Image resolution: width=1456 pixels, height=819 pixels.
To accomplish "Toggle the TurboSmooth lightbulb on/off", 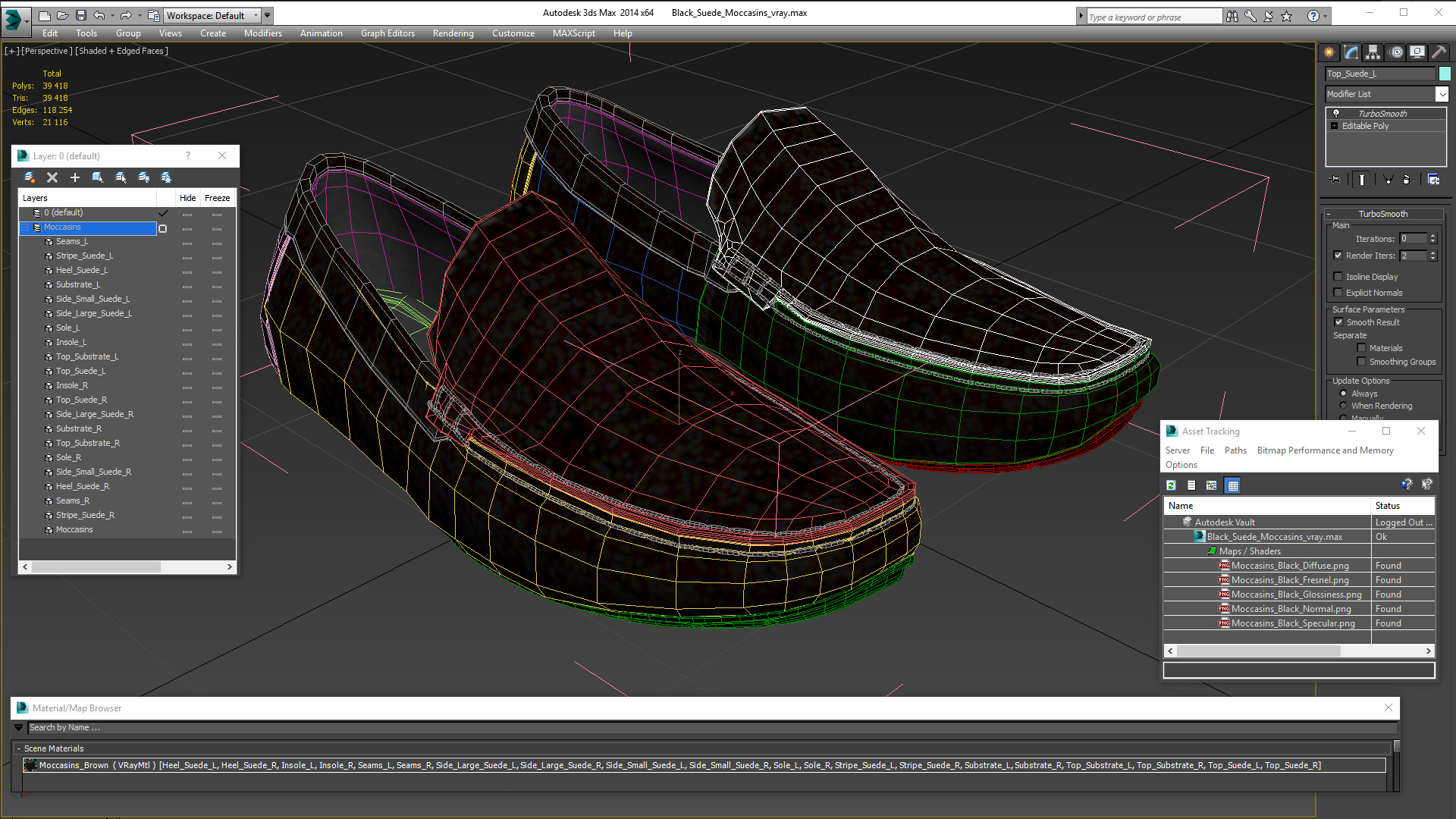I will point(1336,113).
